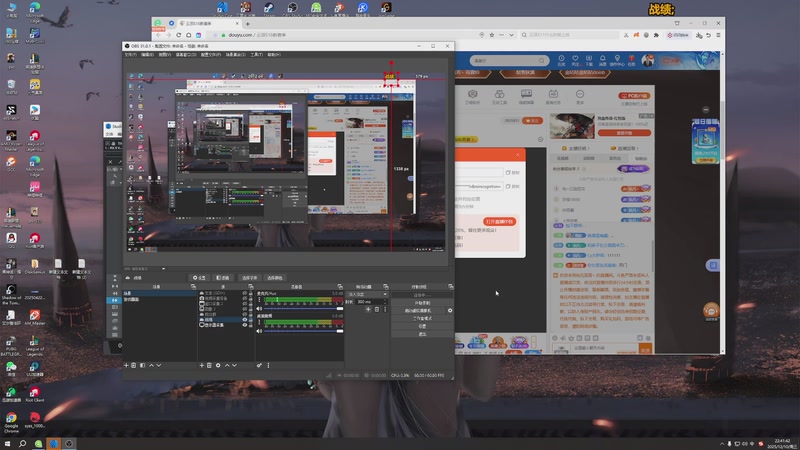Click 选择字体 button in source toolbar
This screenshot has width=800, height=450.
249,278
